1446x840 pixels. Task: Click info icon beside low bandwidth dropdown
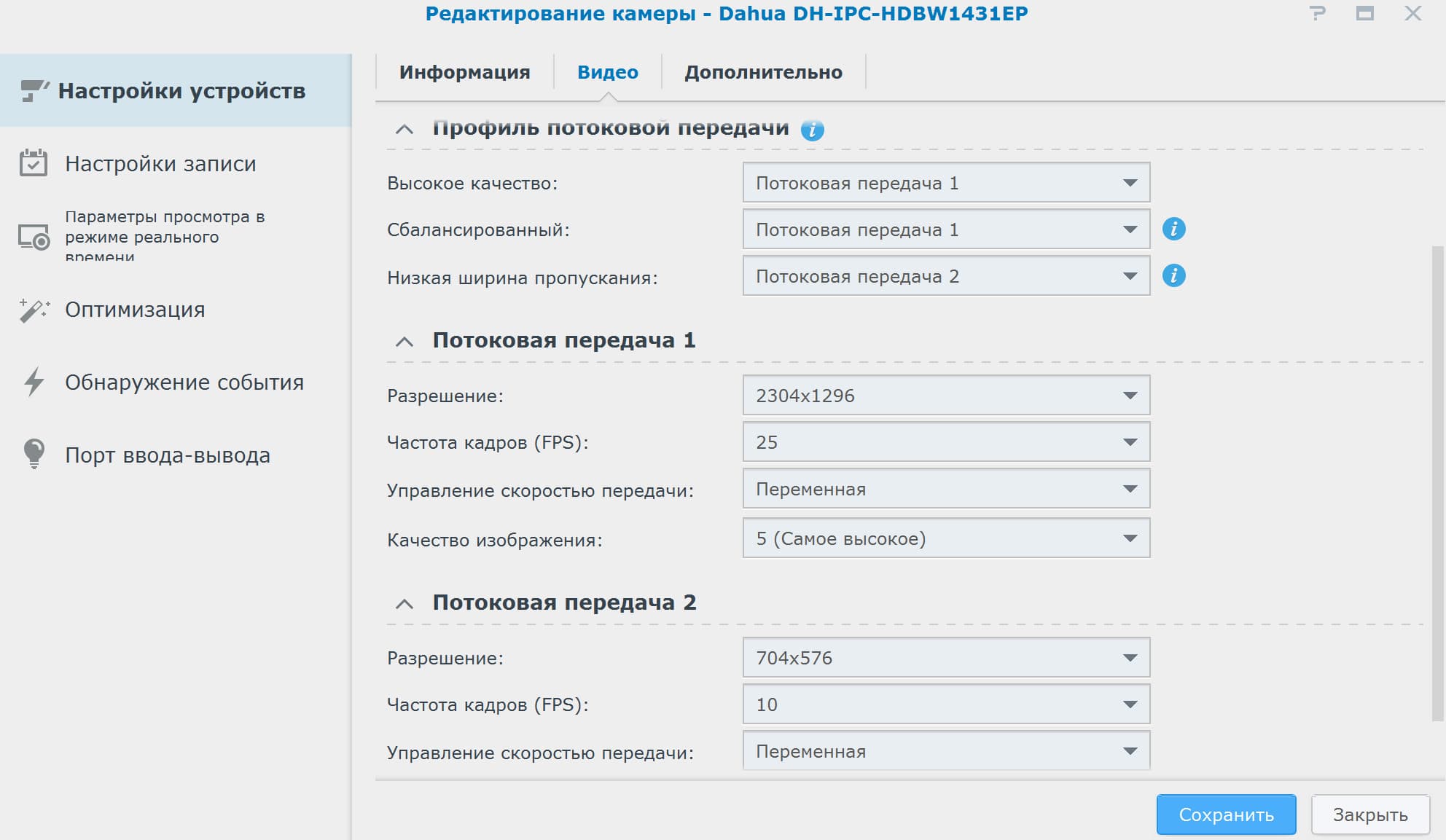click(x=1173, y=275)
